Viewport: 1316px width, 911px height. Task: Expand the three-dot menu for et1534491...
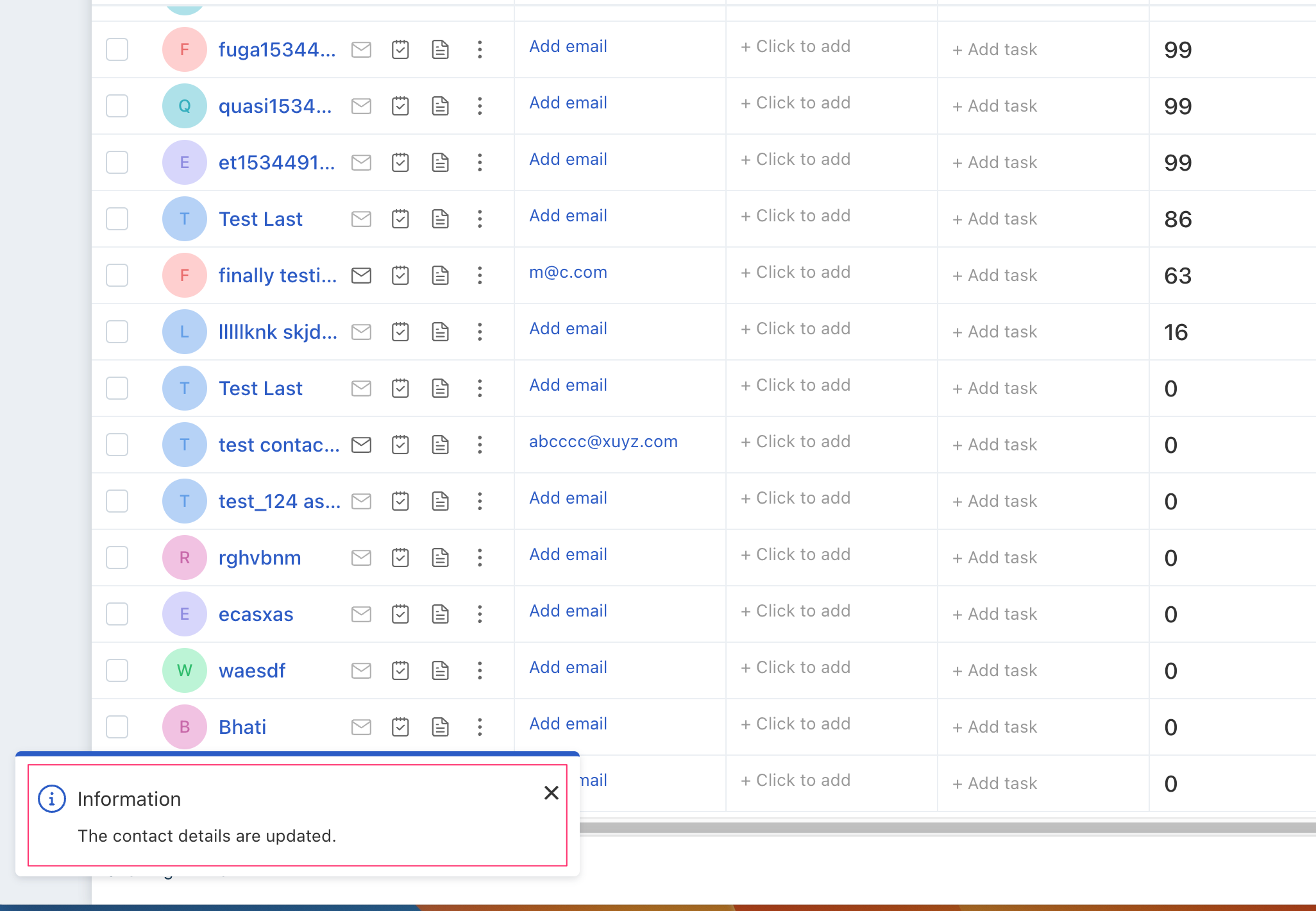480,161
